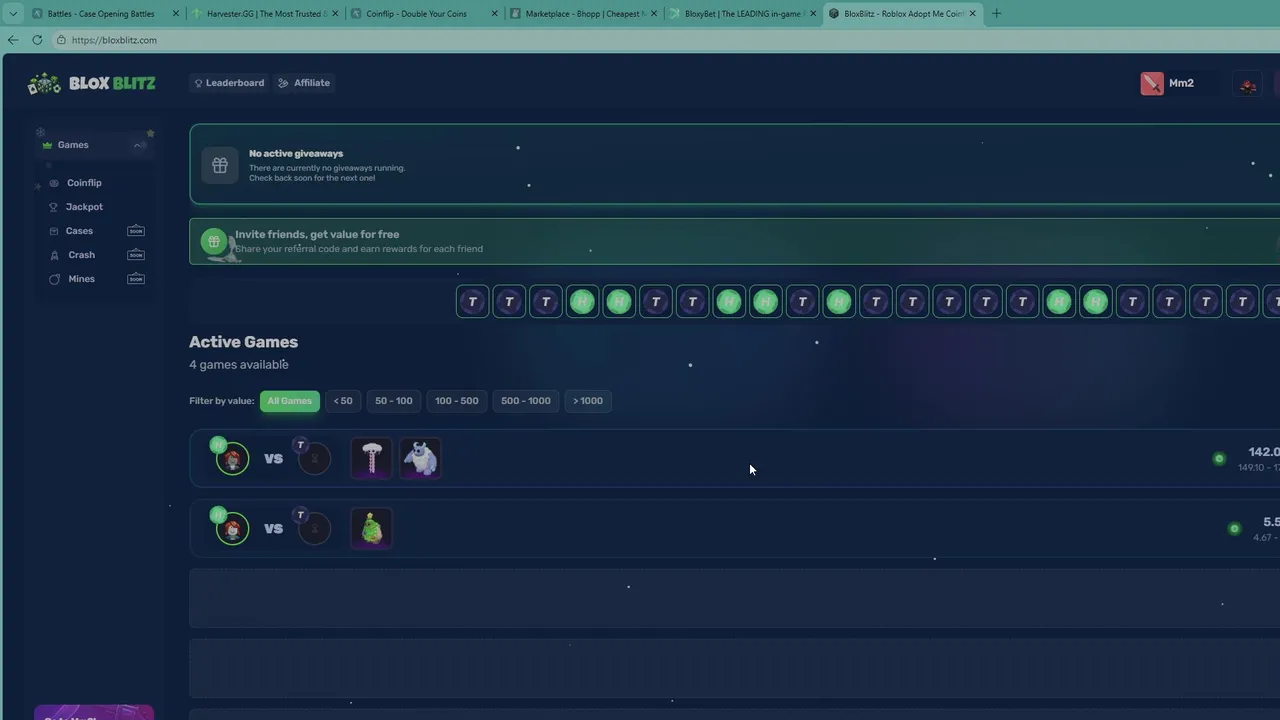Click the green gift icon on invite banner

tap(213, 241)
